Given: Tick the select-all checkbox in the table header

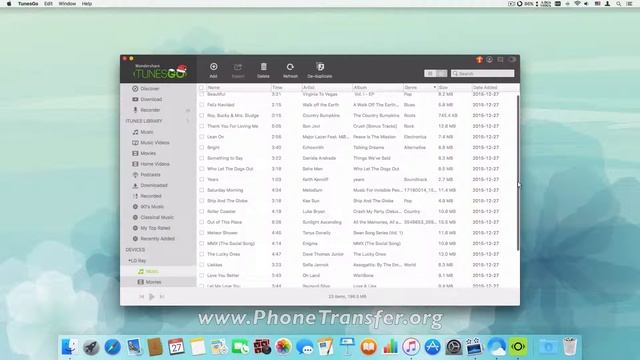Looking at the screenshot, I should pyautogui.click(x=201, y=87).
